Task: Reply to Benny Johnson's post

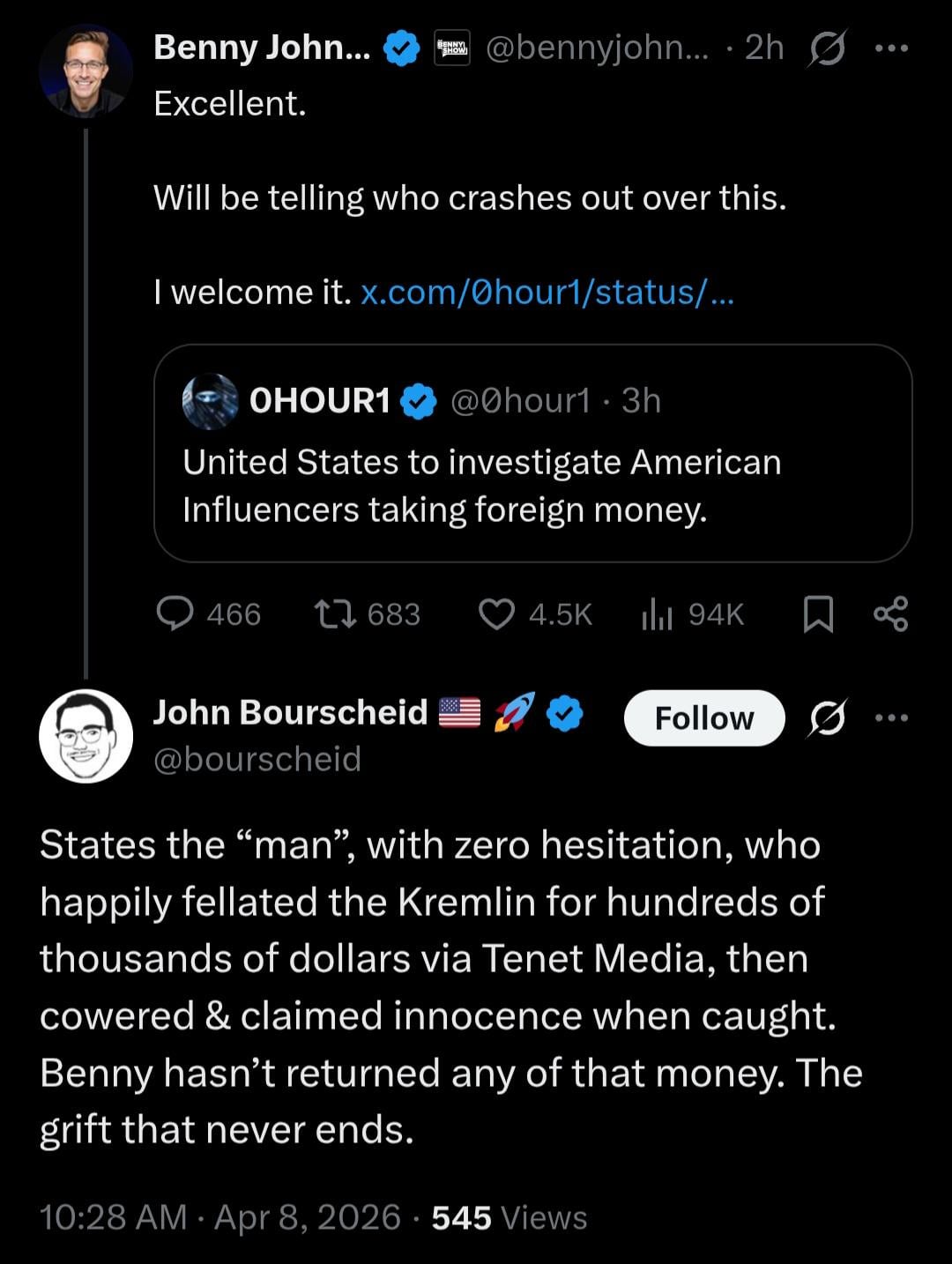Action: tap(175, 613)
